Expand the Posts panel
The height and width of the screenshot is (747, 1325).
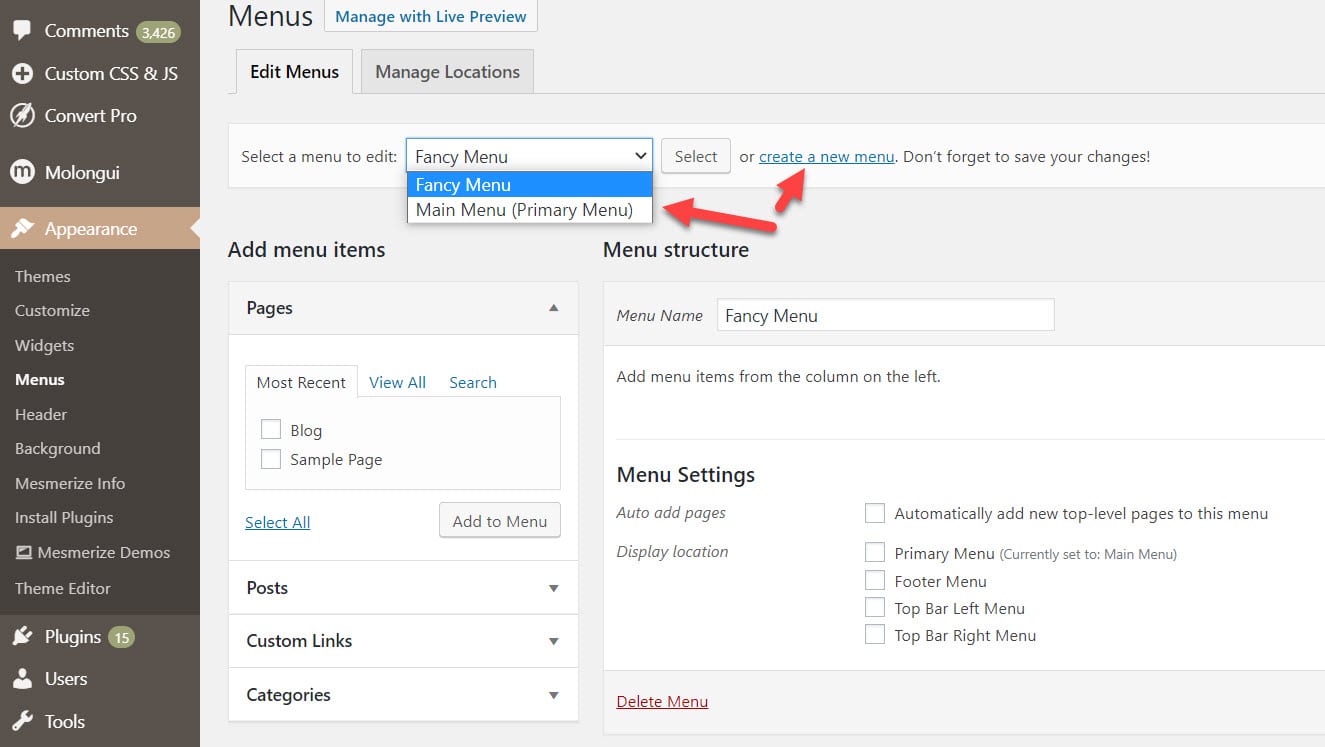point(402,587)
